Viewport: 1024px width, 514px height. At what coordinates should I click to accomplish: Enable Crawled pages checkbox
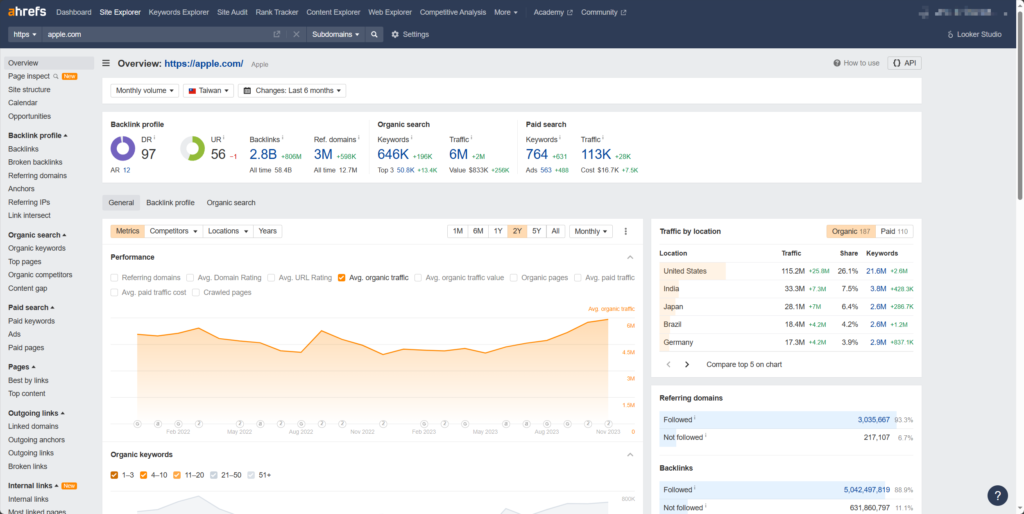(196, 293)
